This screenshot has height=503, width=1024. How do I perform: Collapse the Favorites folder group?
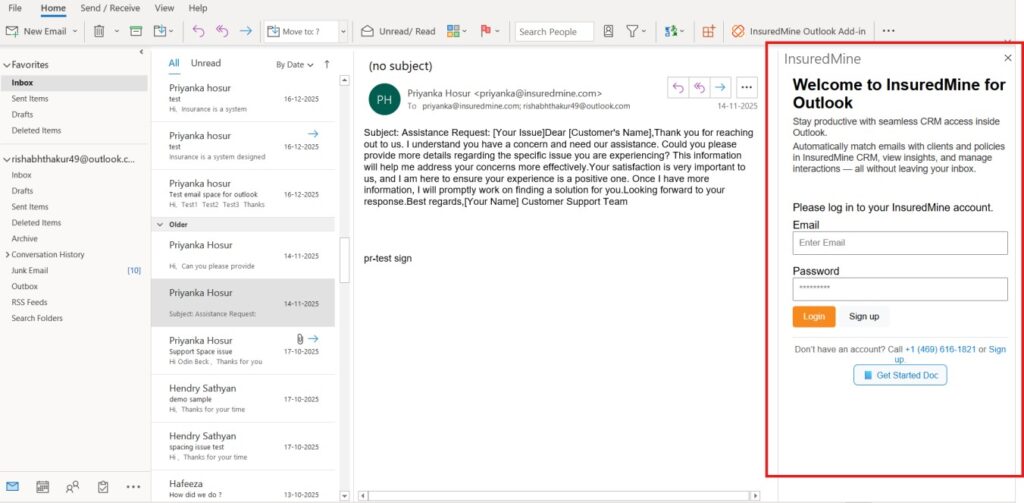coord(5,65)
